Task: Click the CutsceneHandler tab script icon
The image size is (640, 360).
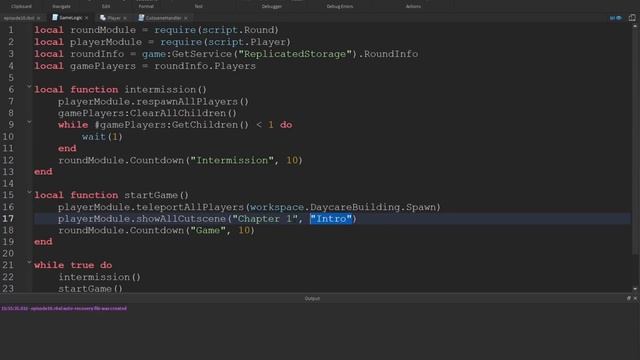Action: (x=141, y=18)
